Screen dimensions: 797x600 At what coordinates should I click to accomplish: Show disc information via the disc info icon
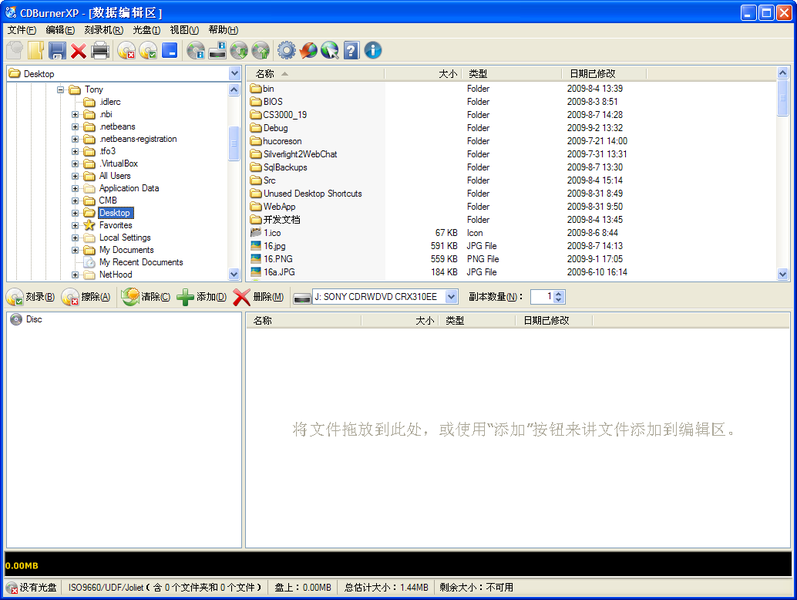(196, 50)
